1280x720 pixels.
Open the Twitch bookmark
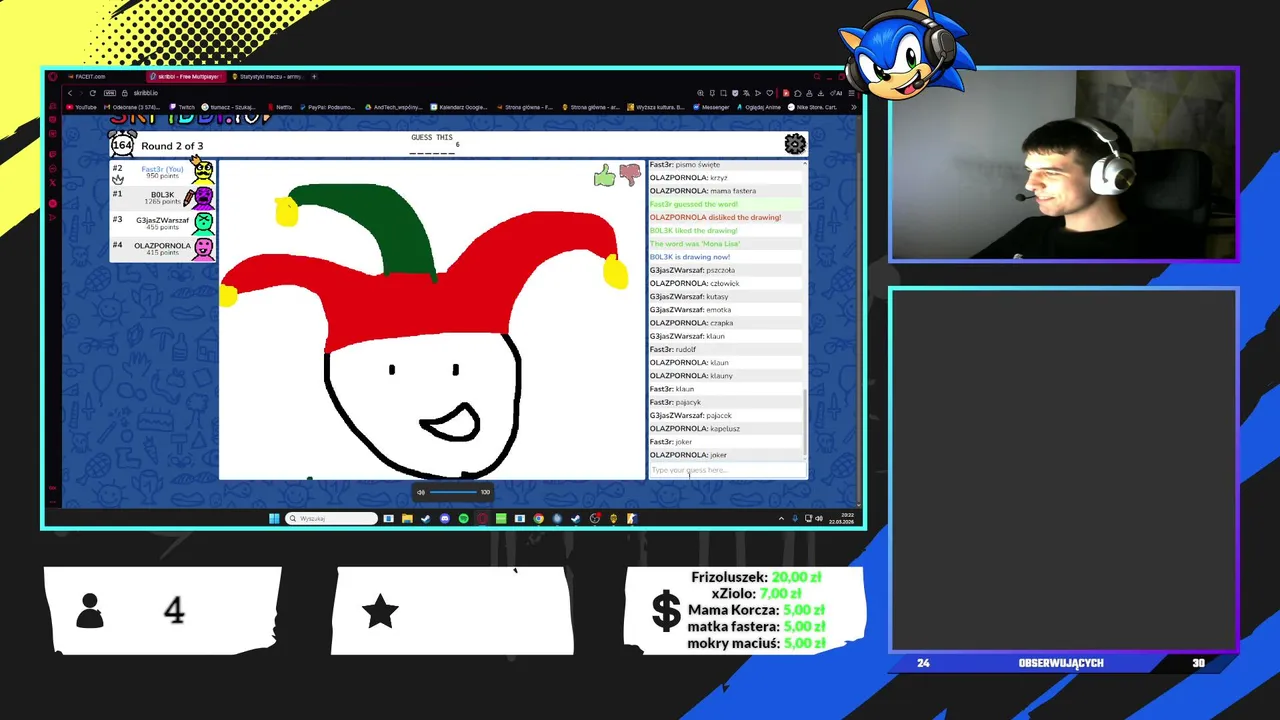click(182, 107)
